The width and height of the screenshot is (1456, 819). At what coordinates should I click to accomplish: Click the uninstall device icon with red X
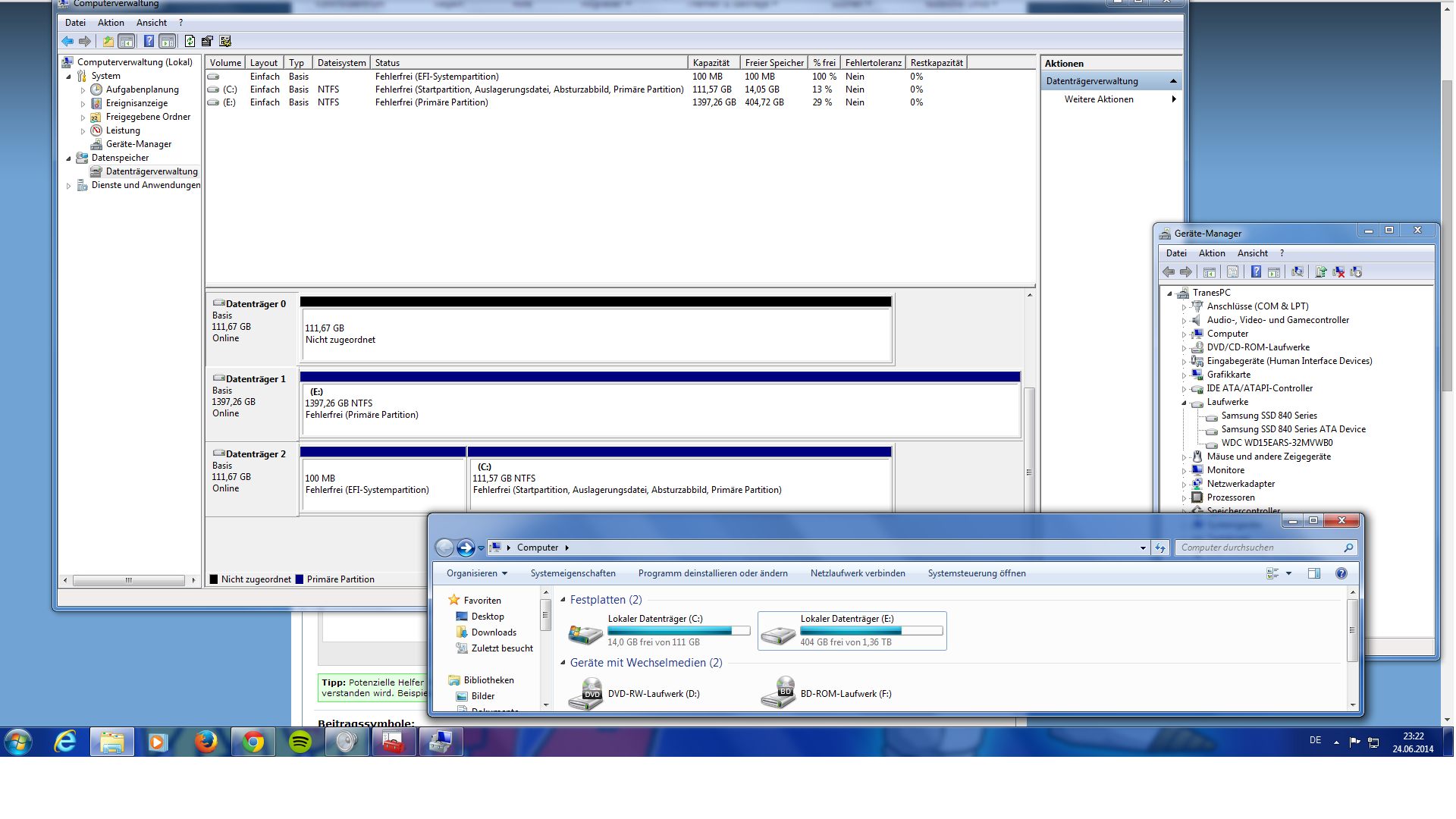coord(1338,272)
